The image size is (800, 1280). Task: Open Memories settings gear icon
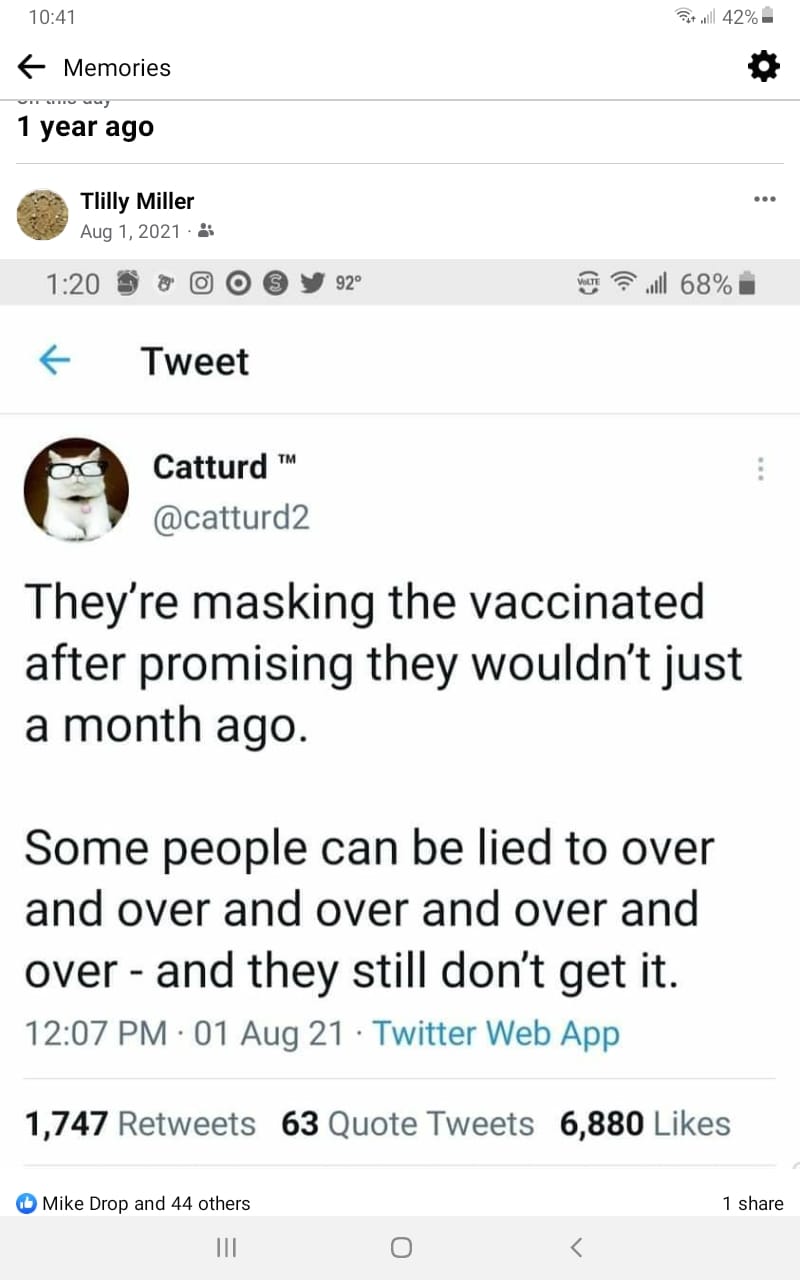pyautogui.click(x=763, y=67)
